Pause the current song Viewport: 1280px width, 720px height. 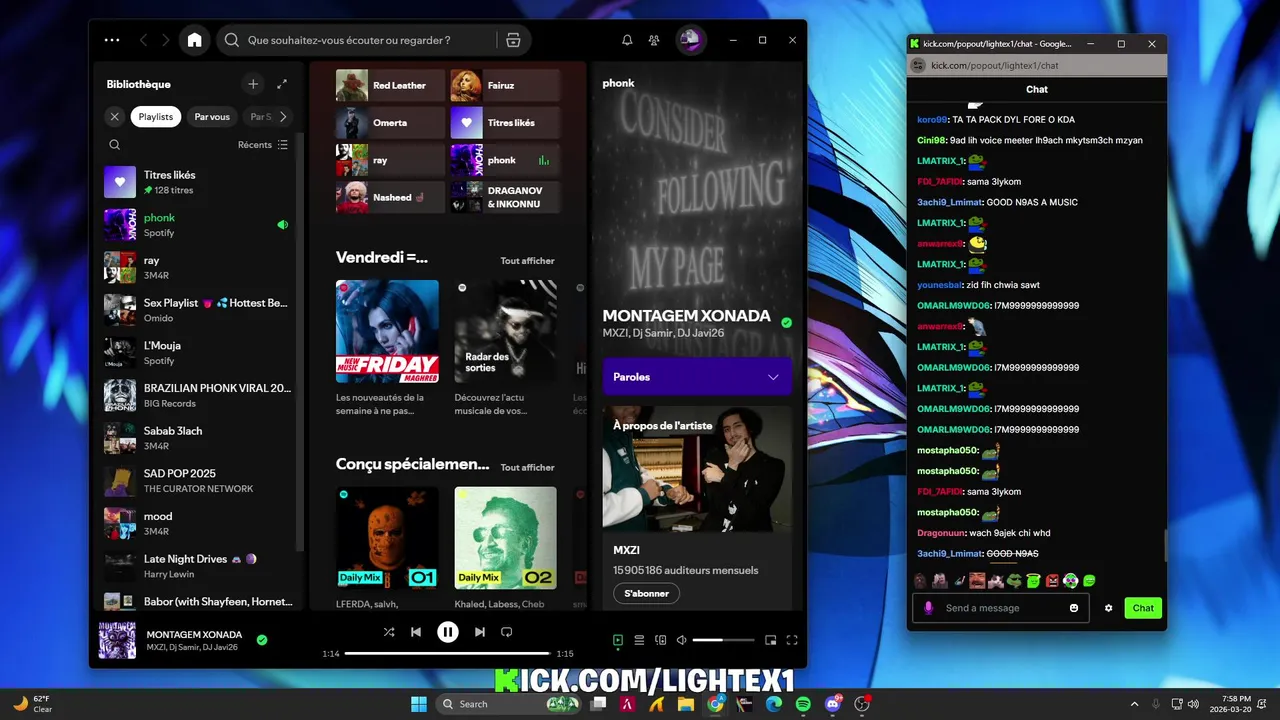[448, 632]
